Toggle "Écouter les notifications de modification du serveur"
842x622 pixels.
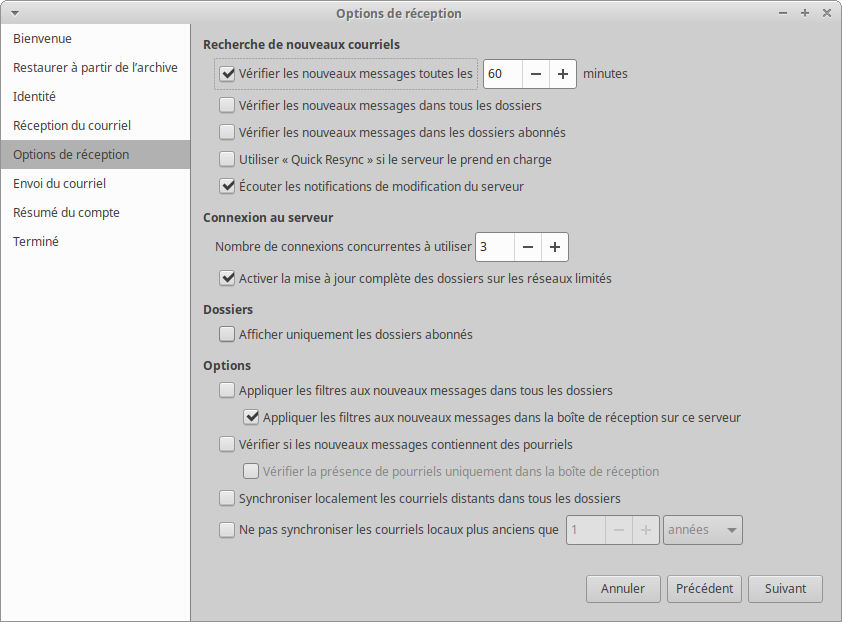coord(227,186)
